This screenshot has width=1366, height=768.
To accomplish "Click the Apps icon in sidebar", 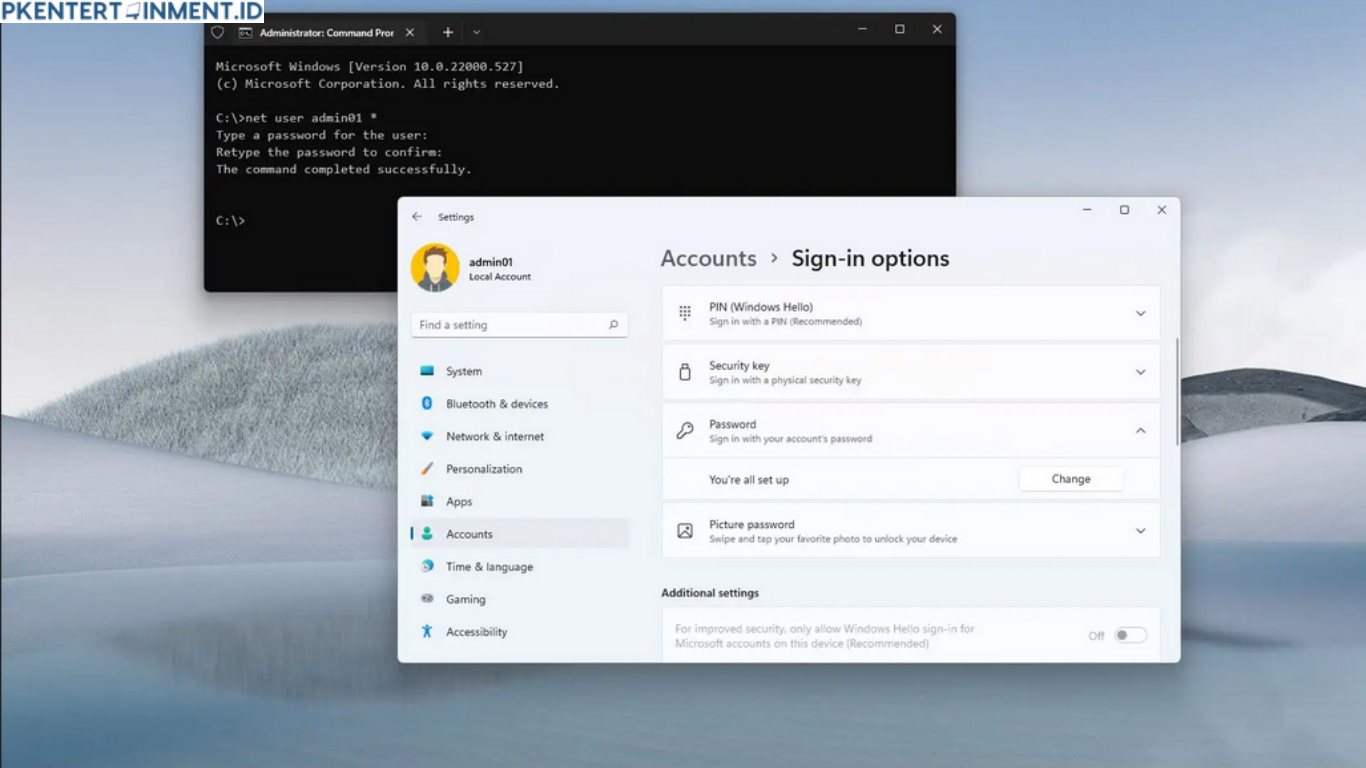I will click(427, 501).
